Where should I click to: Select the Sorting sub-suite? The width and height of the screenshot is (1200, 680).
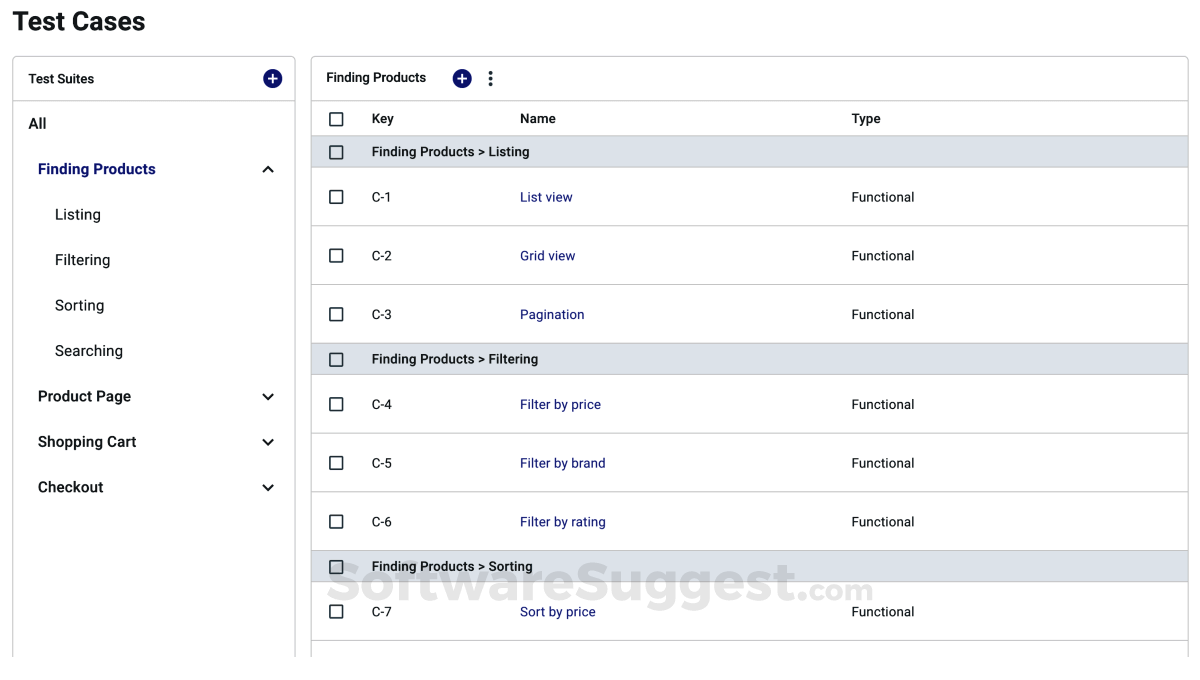coord(79,305)
